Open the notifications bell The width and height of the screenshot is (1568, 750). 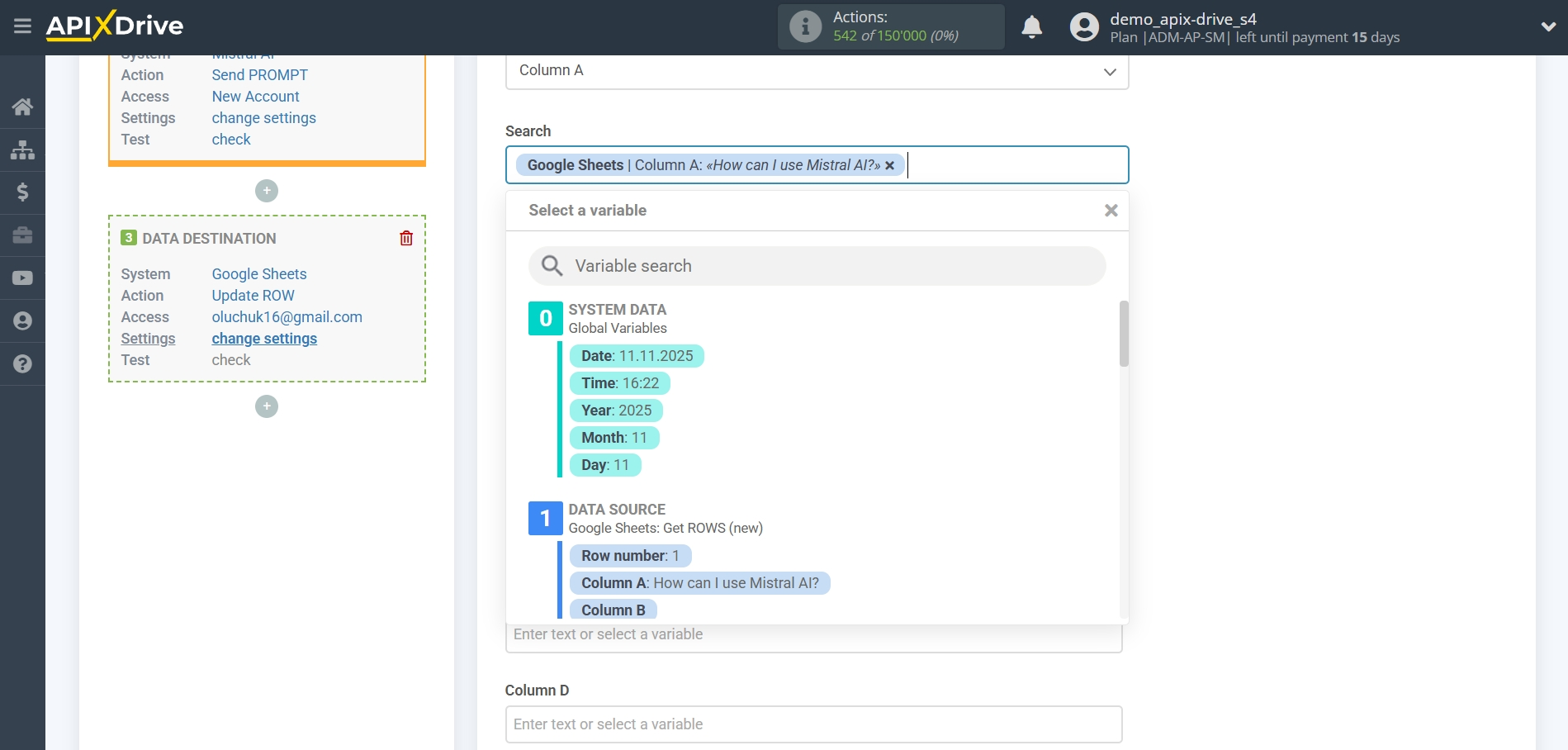click(1030, 26)
